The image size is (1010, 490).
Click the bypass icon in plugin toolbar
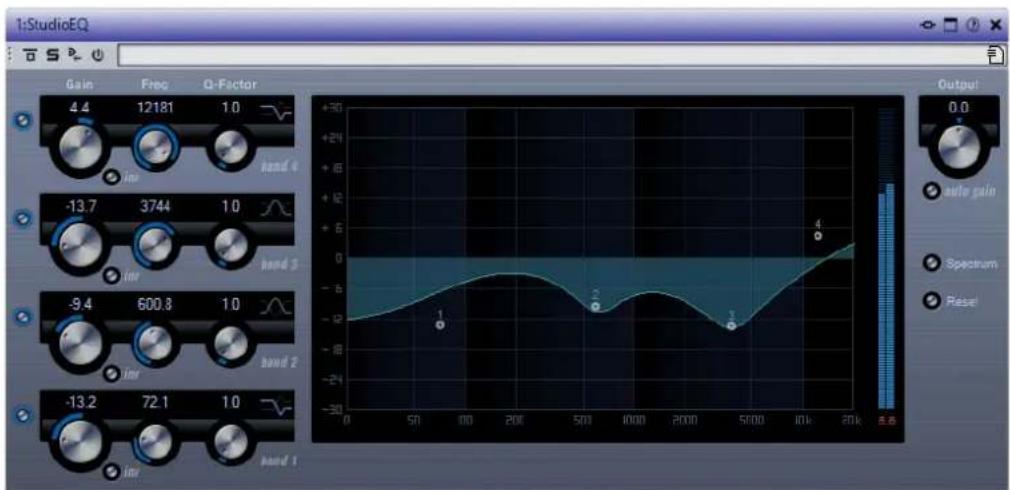coord(30,55)
